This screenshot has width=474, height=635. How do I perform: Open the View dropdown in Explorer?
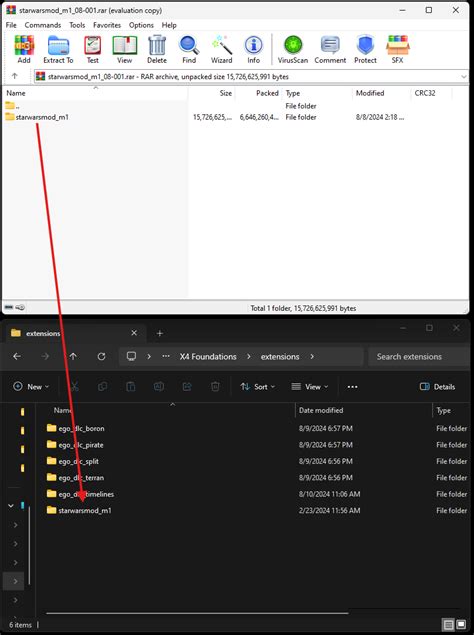(310, 387)
